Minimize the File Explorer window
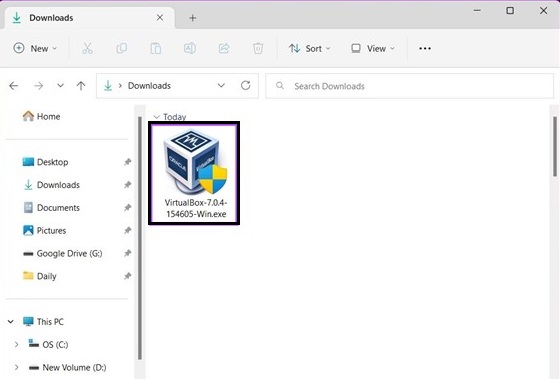 point(477,11)
